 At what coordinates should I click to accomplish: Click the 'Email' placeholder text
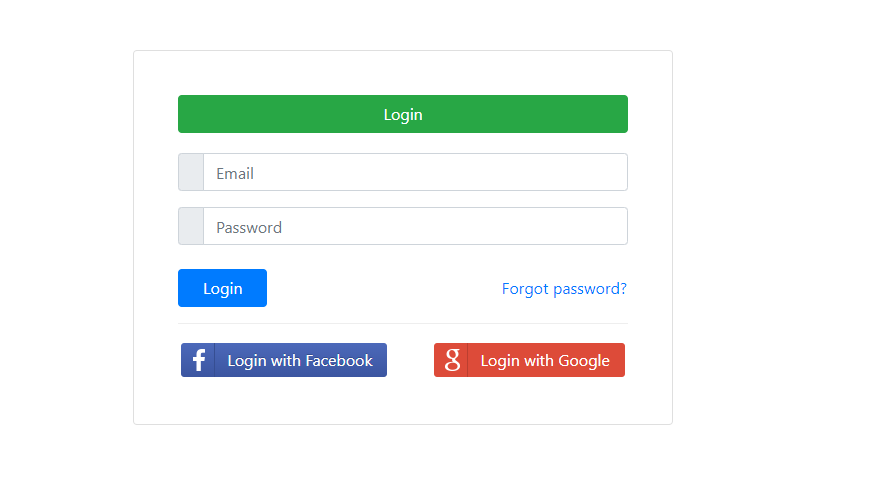(x=235, y=173)
